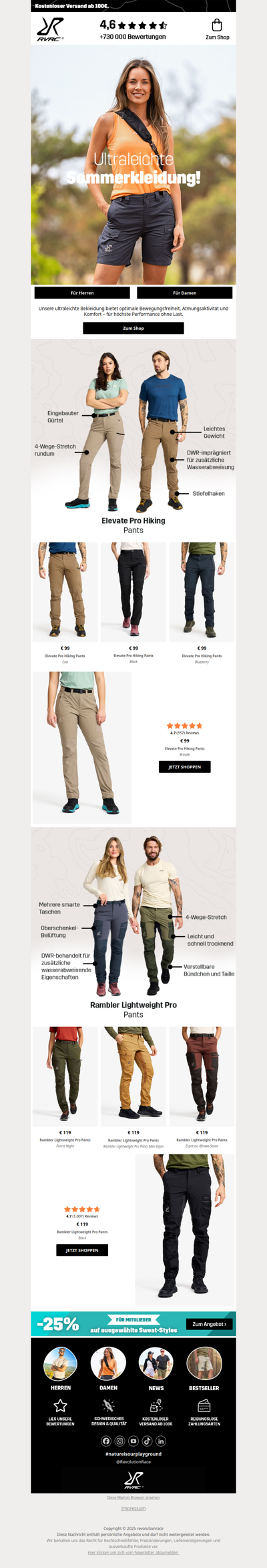
Task: Open the shopping bag Zum Shop icon
Action: [217, 25]
